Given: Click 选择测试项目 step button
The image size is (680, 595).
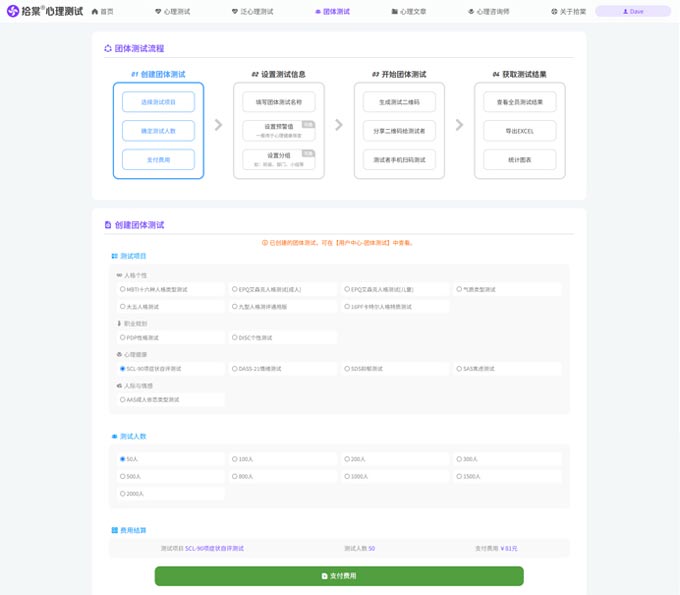Looking at the screenshot, I should [x=158, y=102].
